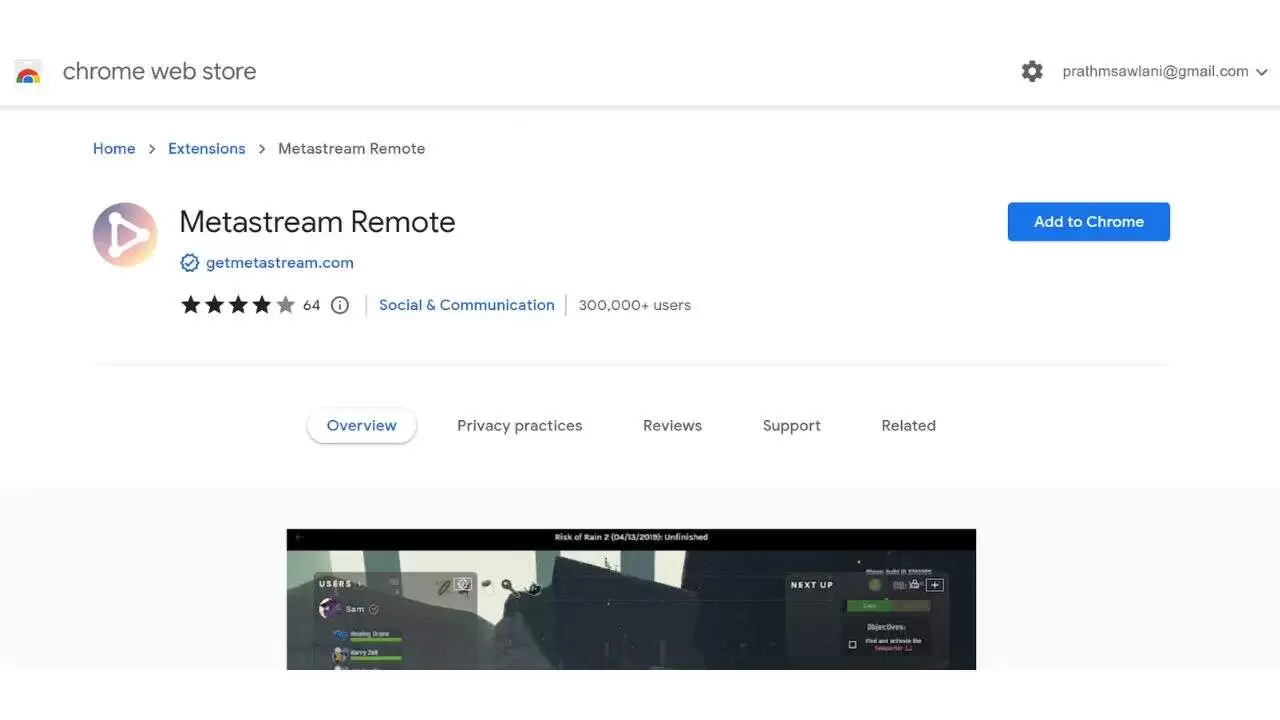Viewport: 1280px width, 720px height.
Task: Click the Add to Chrome button
Action: click(1088, 221)
